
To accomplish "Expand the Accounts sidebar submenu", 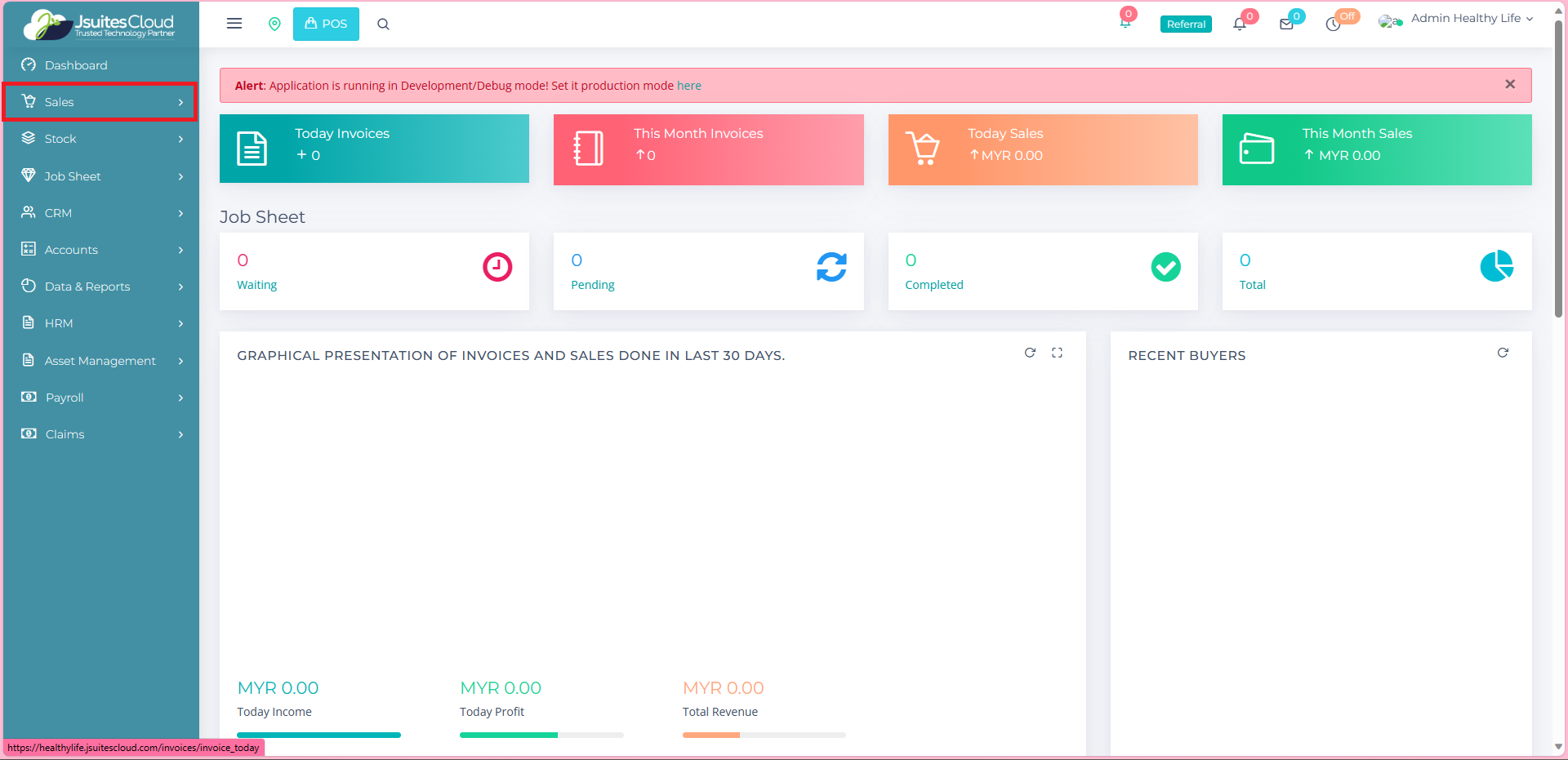I will point(100,250).
